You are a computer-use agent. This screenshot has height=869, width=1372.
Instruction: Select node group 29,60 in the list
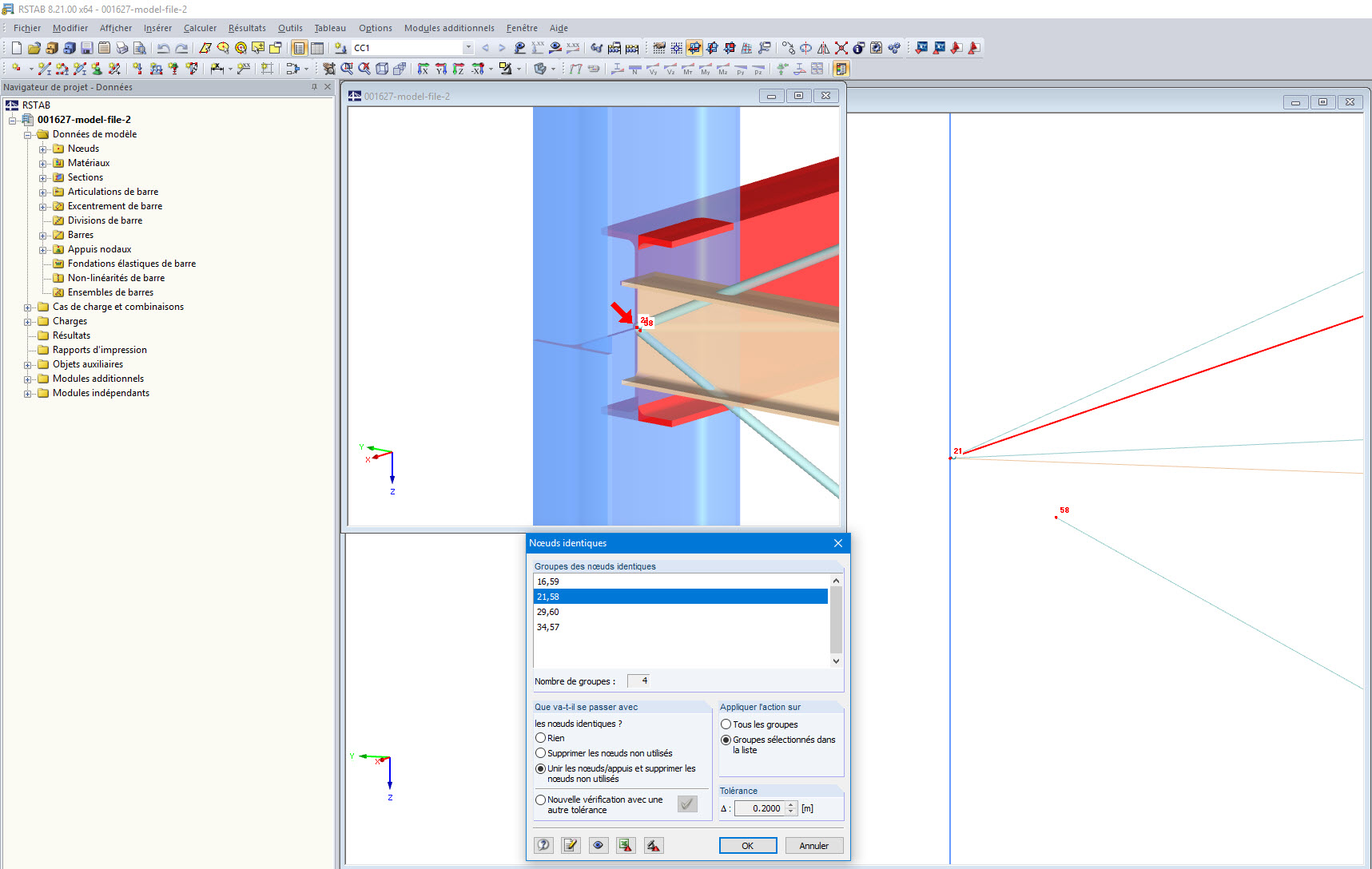coord(681,612)
